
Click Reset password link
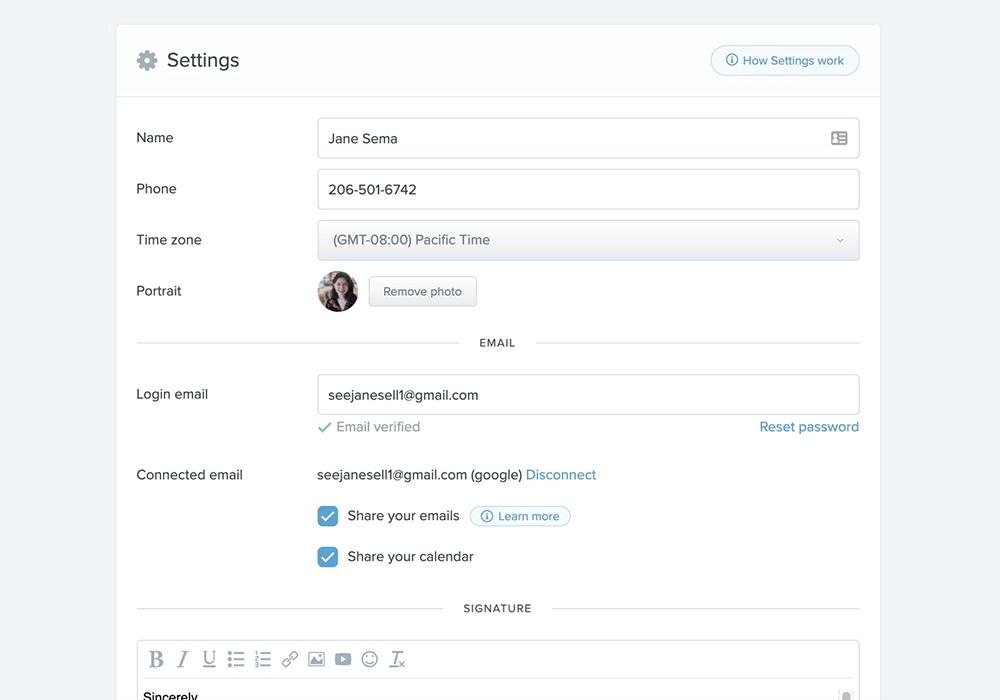[x=809, y=427]
